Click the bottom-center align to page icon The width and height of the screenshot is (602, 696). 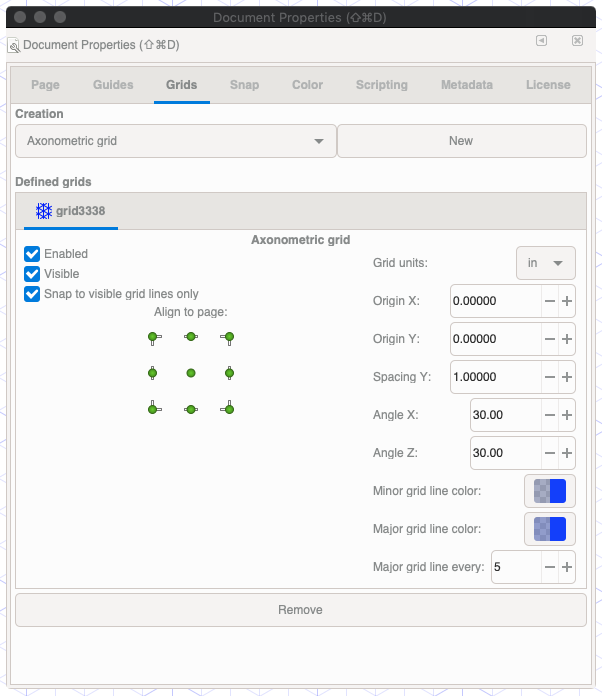click(191, 408)
